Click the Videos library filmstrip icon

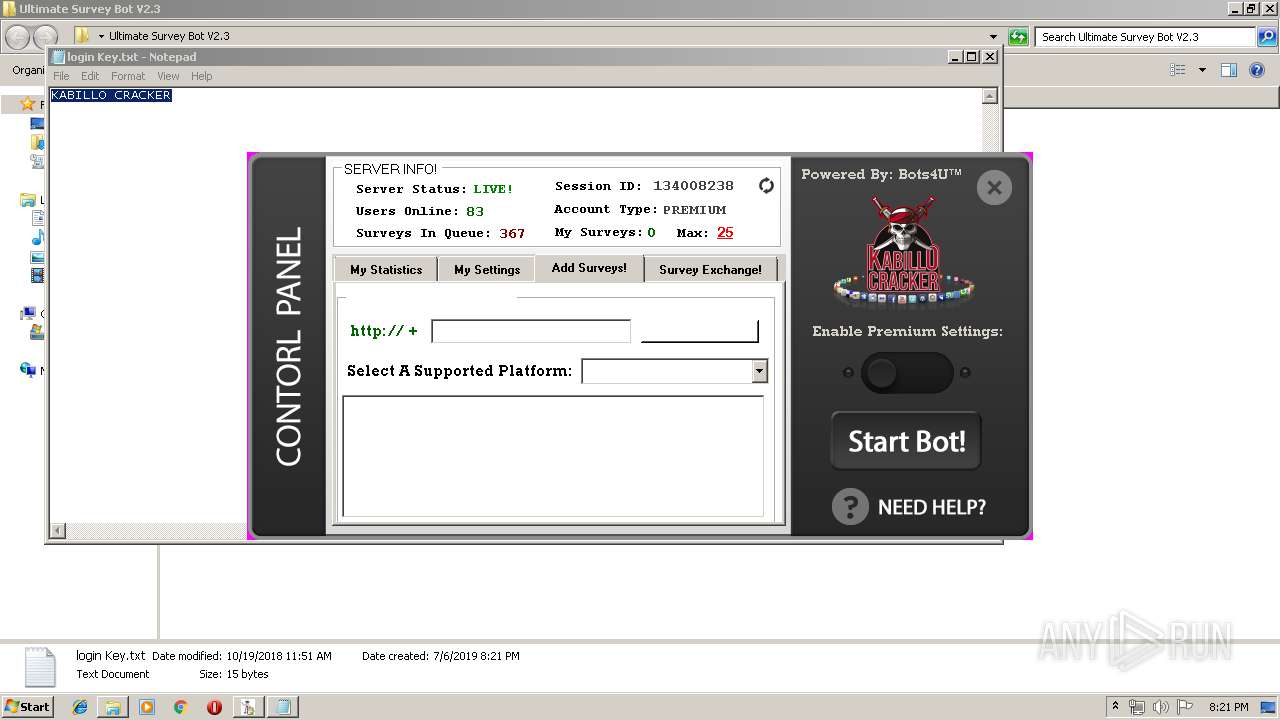(x=37, y=275)
